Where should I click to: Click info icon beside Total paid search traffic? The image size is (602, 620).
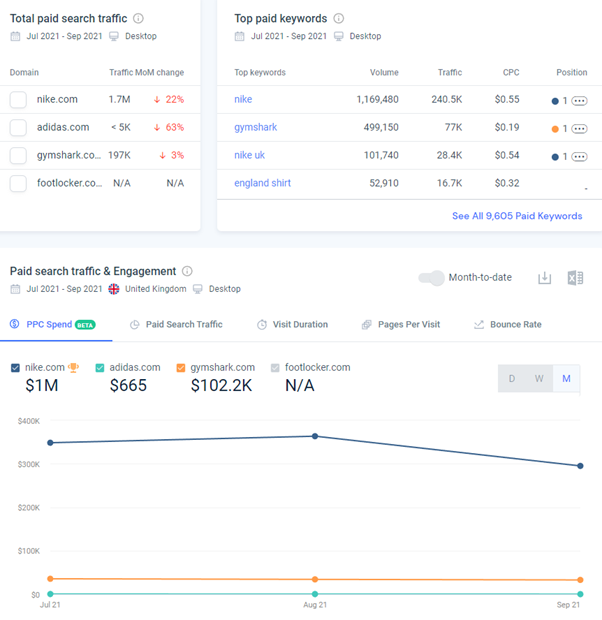tap(138, 18)
